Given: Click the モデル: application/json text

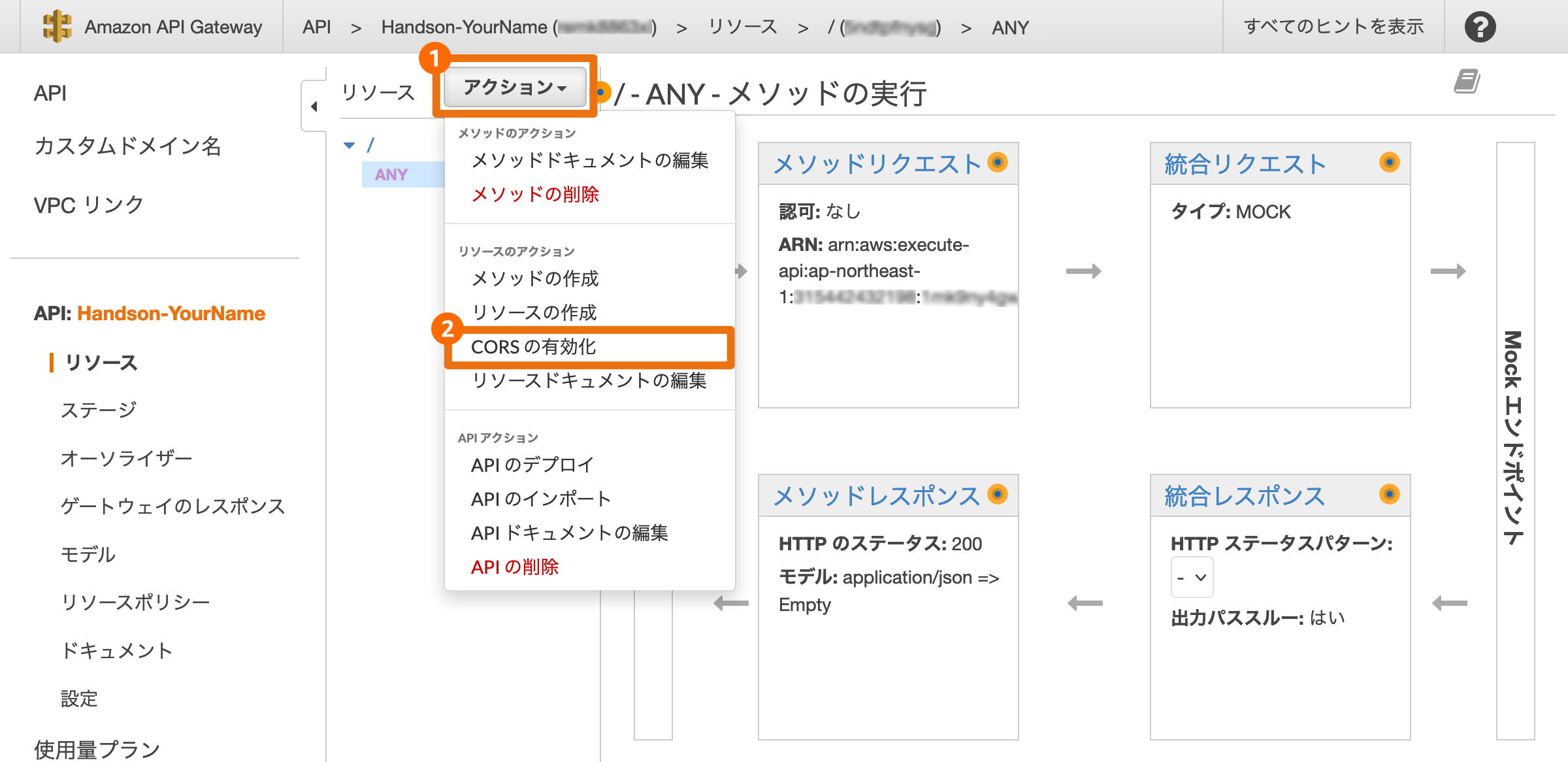Looking at the screenshot, I should coord(889,591).
